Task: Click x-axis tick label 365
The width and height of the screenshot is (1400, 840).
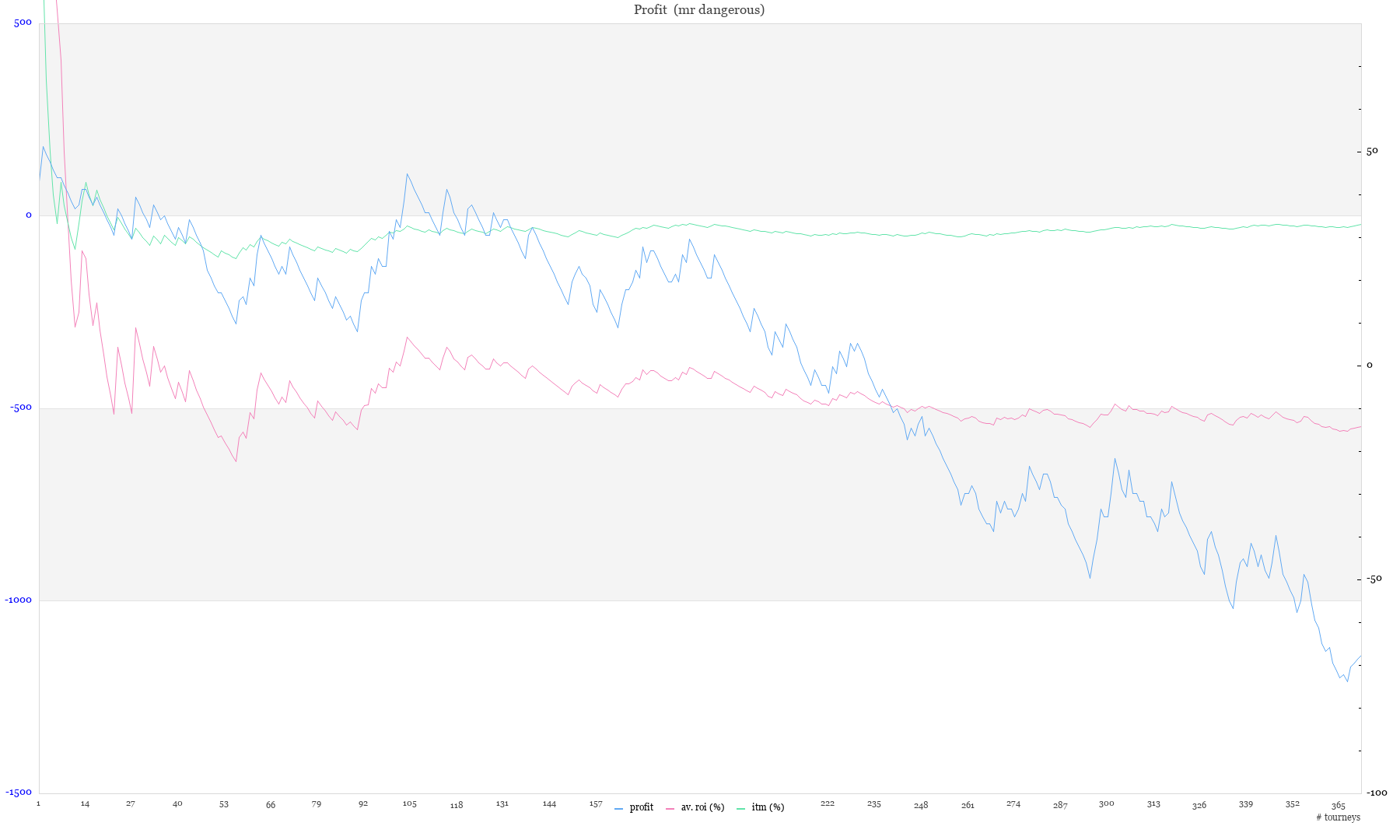Action: click(x=1338, y=806)
